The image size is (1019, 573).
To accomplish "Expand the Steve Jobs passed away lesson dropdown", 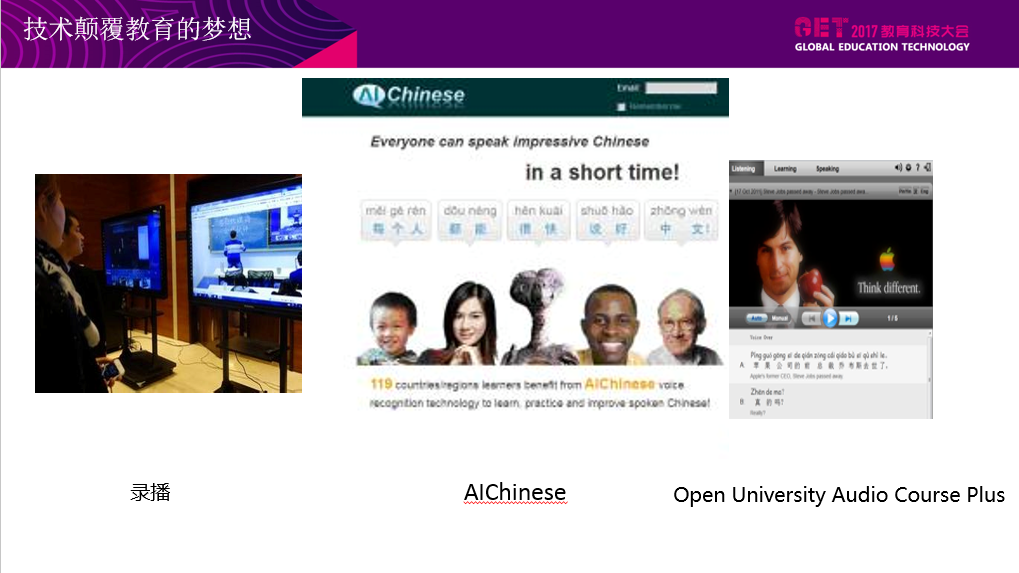I will 731,191.
